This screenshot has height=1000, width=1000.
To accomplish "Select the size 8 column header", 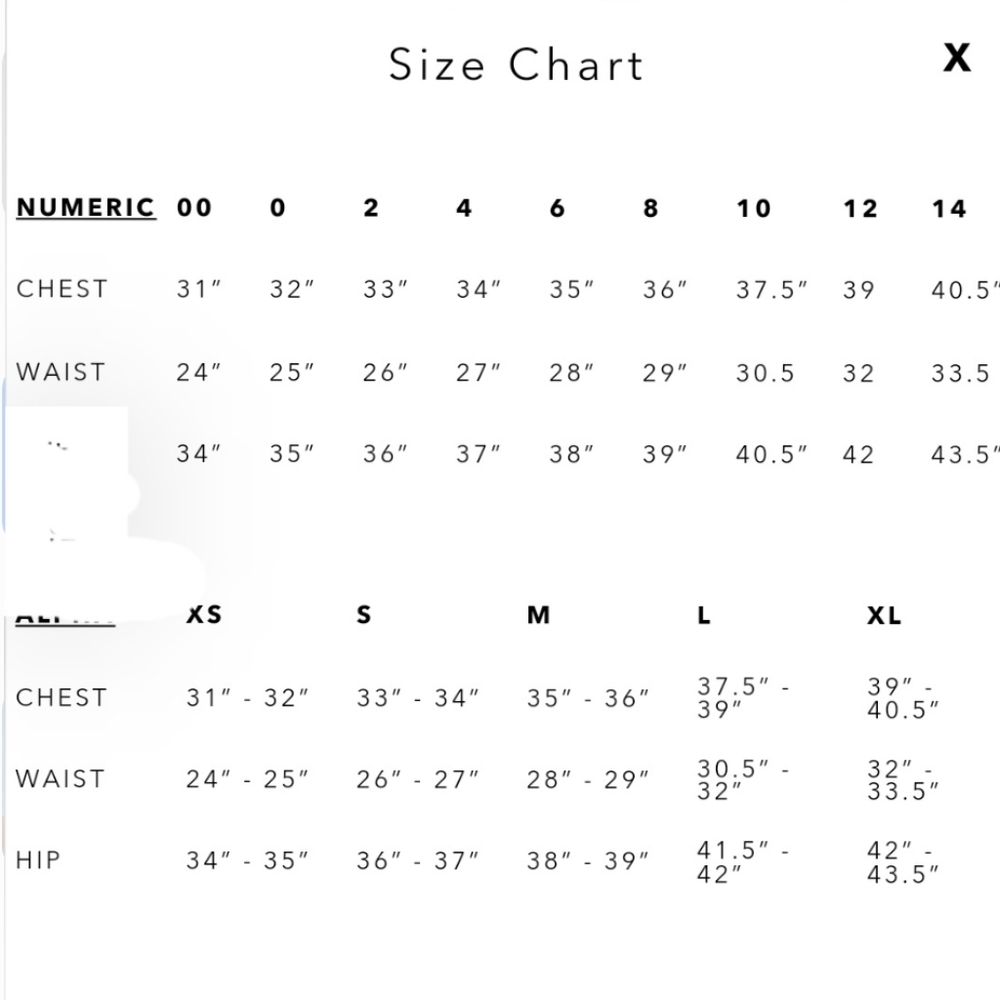I will click(650, 208).
